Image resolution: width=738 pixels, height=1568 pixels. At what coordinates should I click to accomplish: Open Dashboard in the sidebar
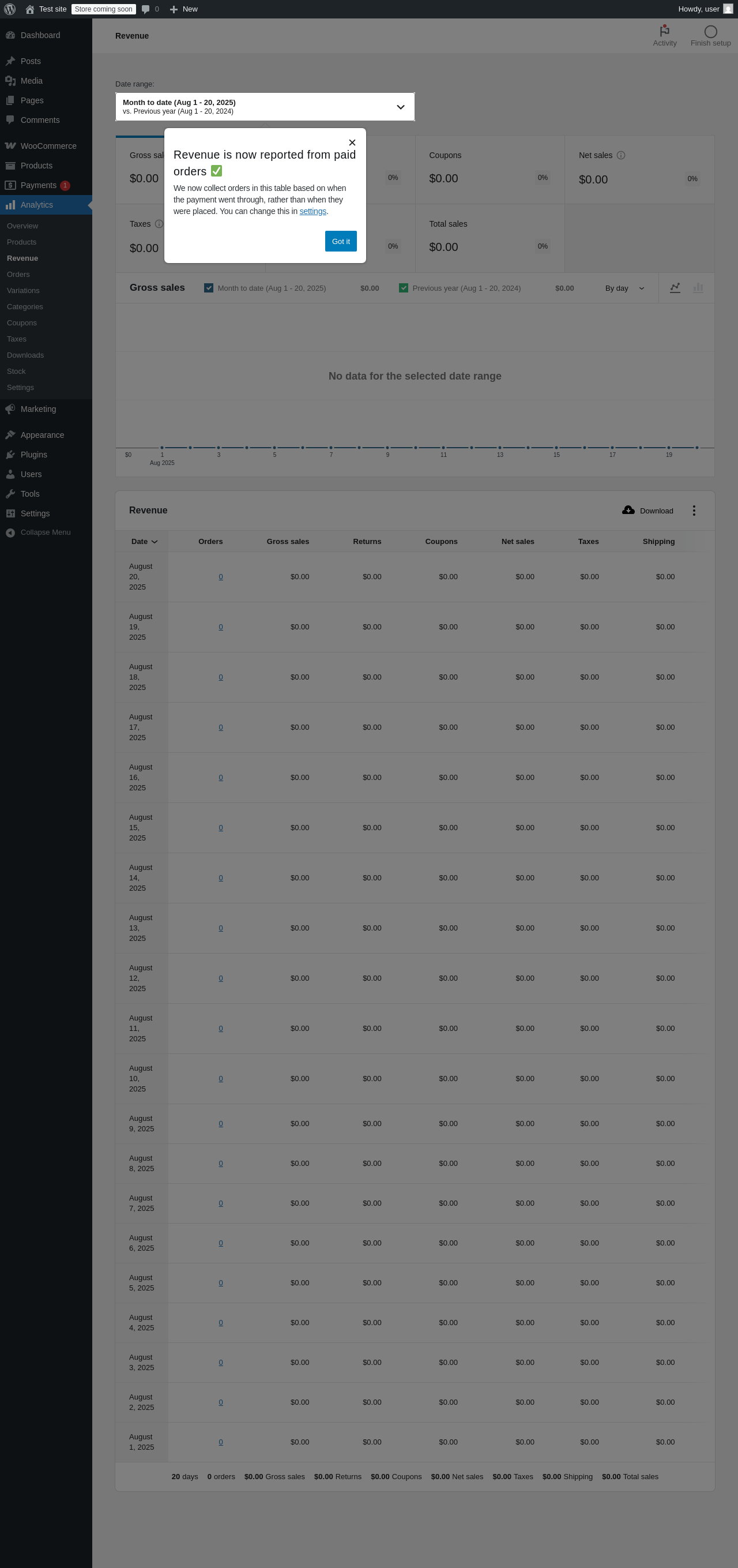[46, 35]
